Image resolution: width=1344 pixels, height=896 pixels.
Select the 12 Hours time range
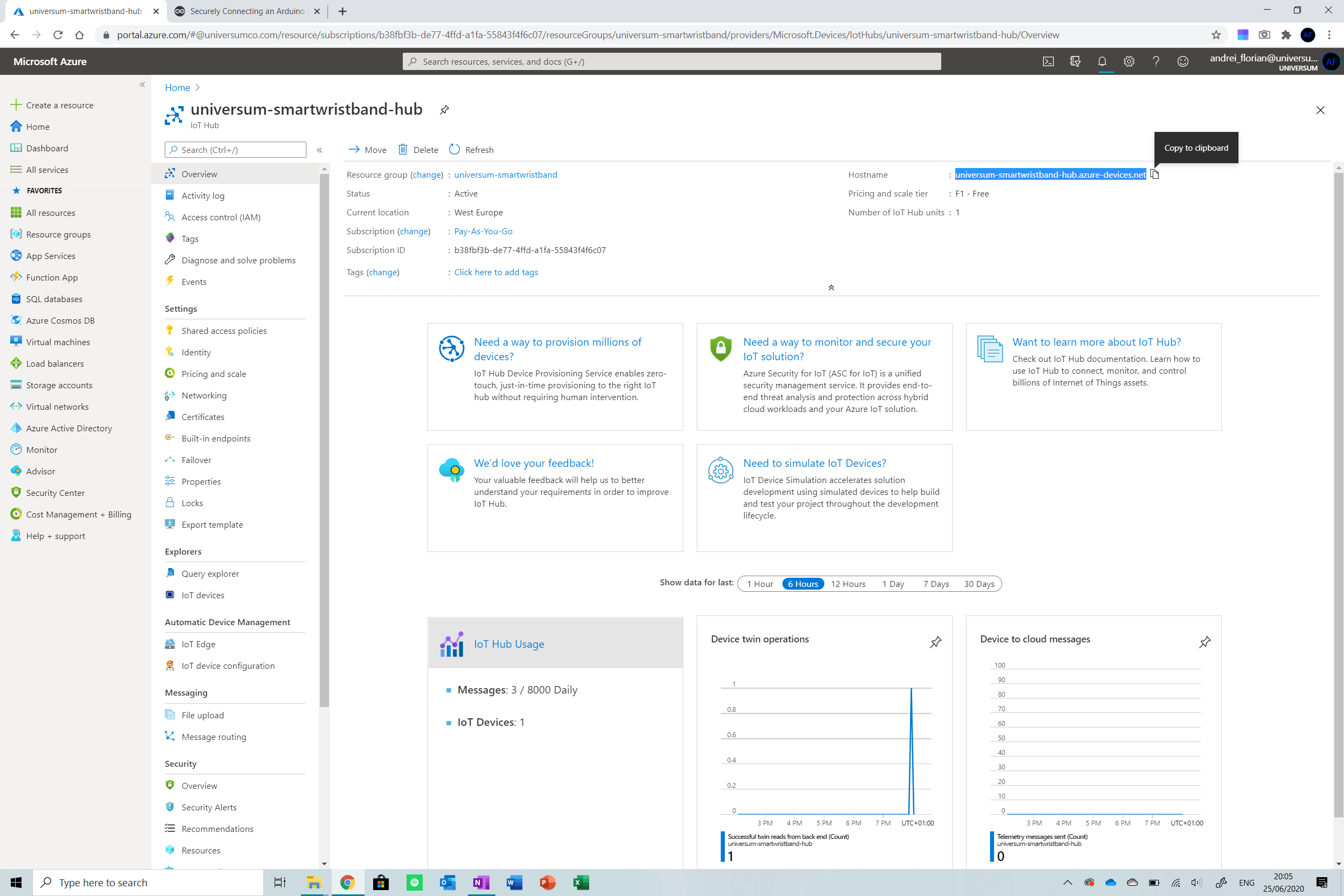click(x=848, y=584)
